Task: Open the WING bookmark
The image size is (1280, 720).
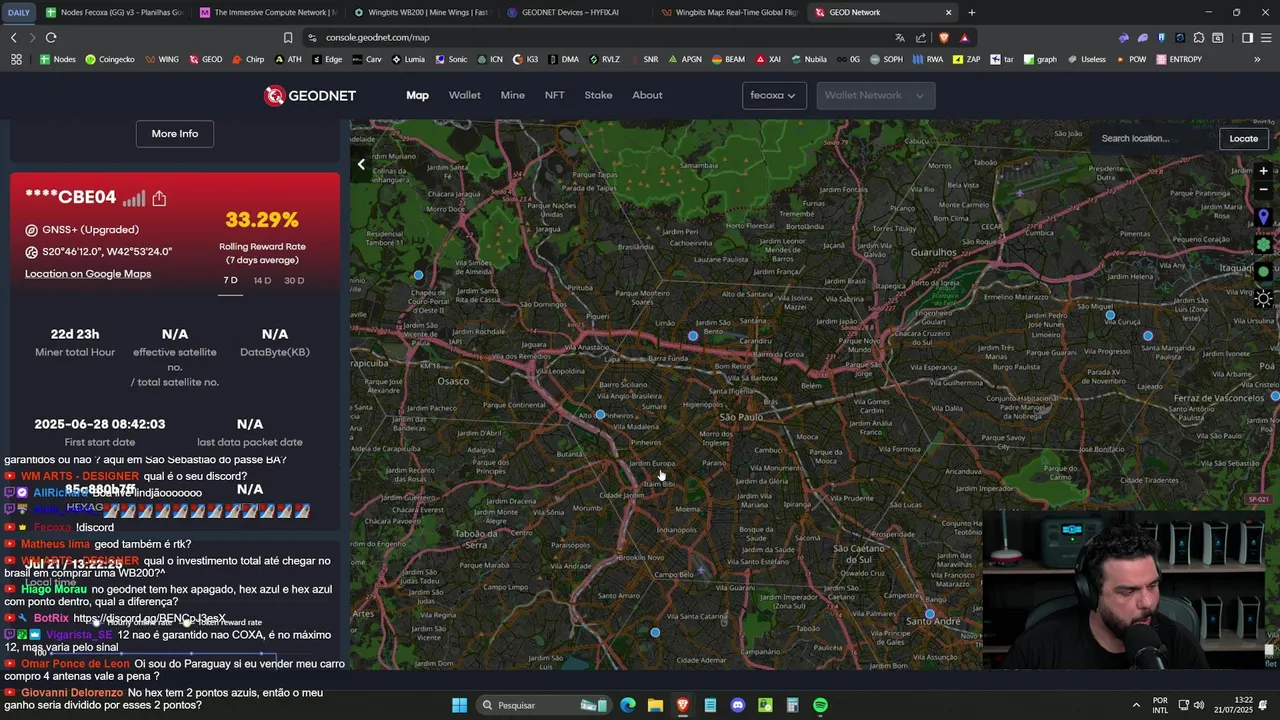Action: pos(162,59)
